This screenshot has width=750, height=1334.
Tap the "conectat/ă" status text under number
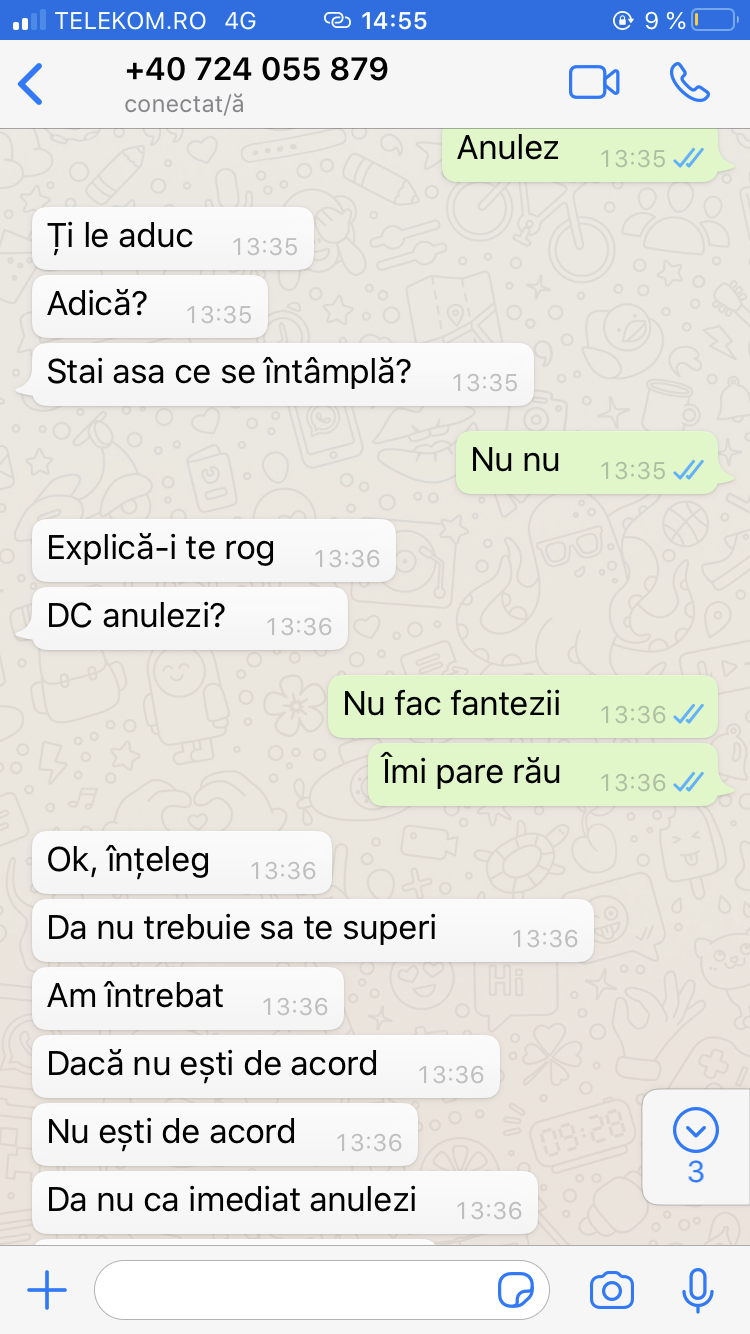point(184,104)
